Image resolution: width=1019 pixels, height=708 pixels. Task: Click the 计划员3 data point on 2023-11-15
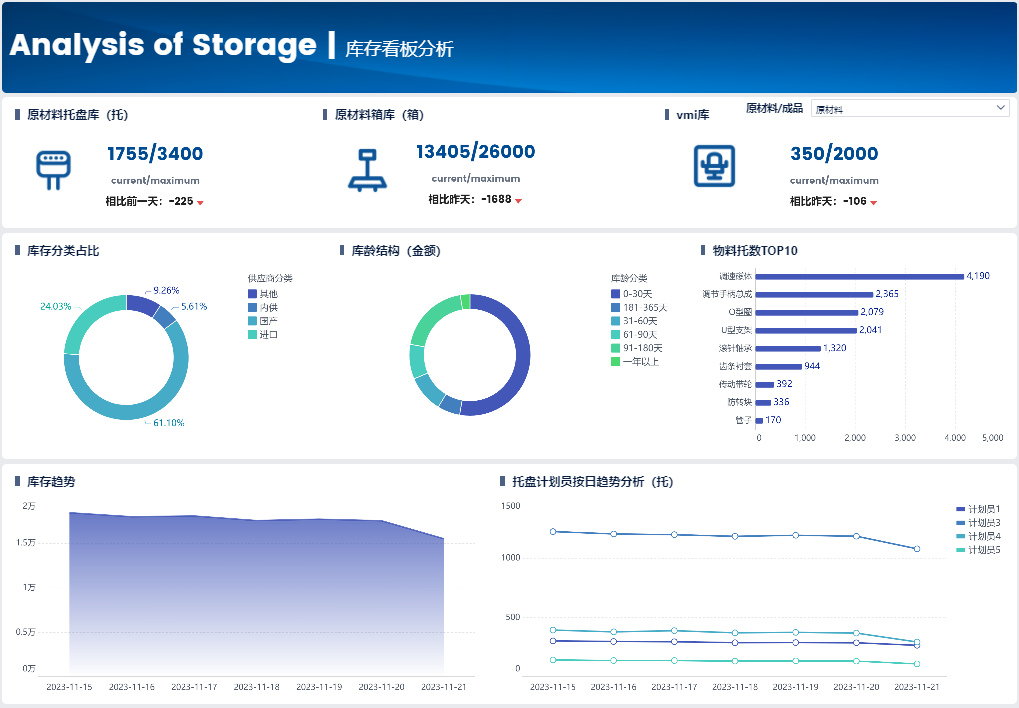(x=553, y=532)
